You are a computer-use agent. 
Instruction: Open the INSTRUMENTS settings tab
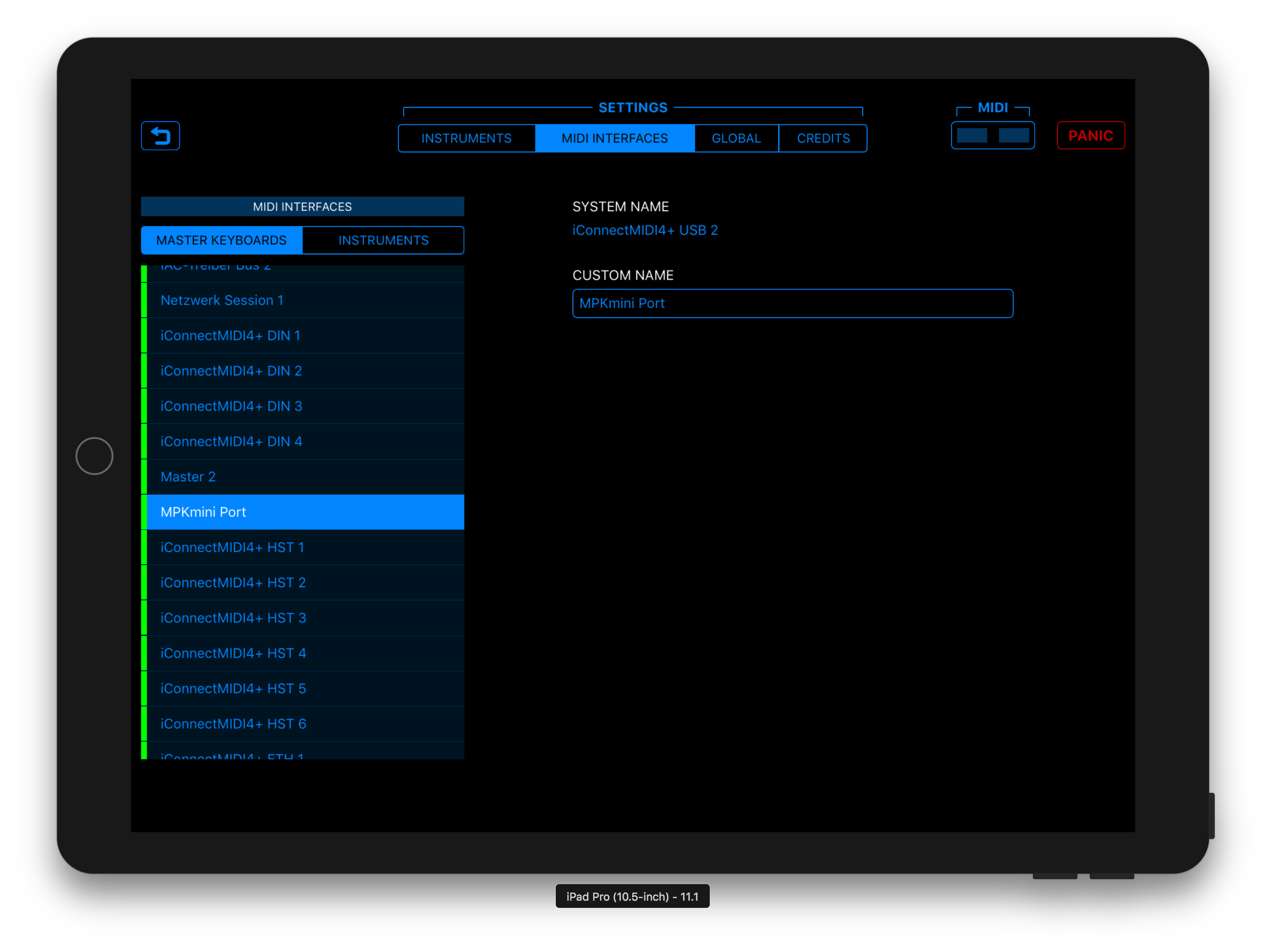point(466,139)
